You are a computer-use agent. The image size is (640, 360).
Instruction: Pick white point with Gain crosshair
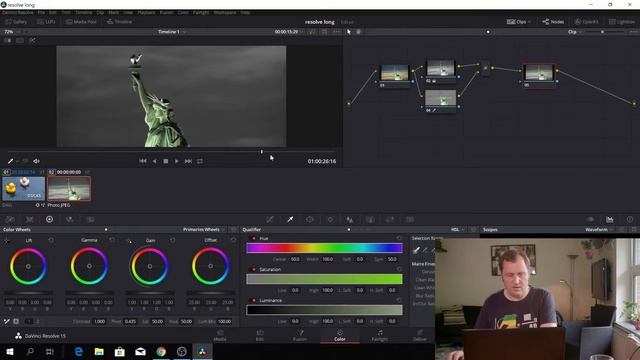coord(129,240)
